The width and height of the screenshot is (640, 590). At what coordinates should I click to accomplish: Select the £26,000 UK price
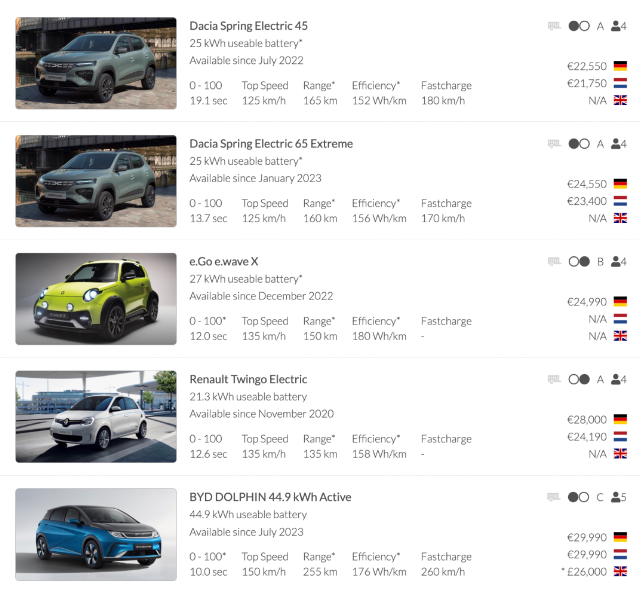tap(587, 572)
